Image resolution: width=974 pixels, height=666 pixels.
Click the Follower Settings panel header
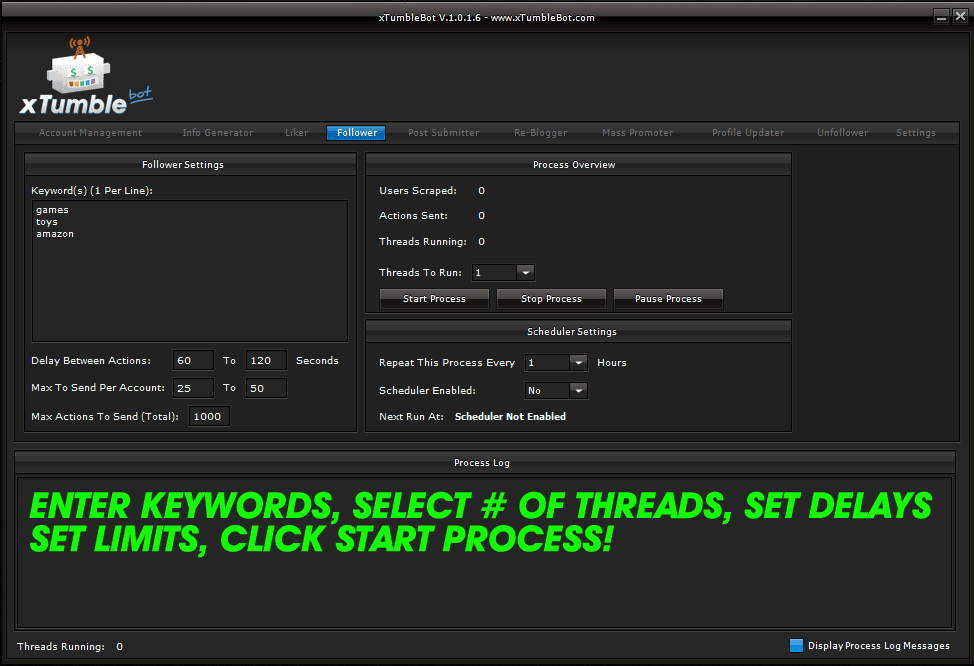190,165
